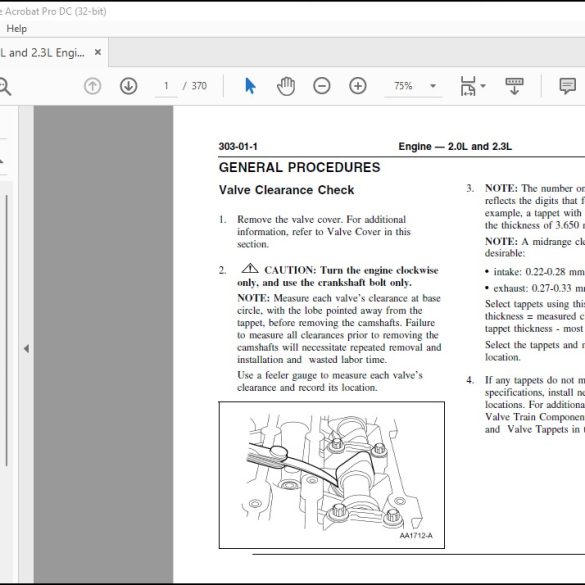Click the Find text magnifier icon
This screenshot has height=585, width=585.
tap(4, 86)
